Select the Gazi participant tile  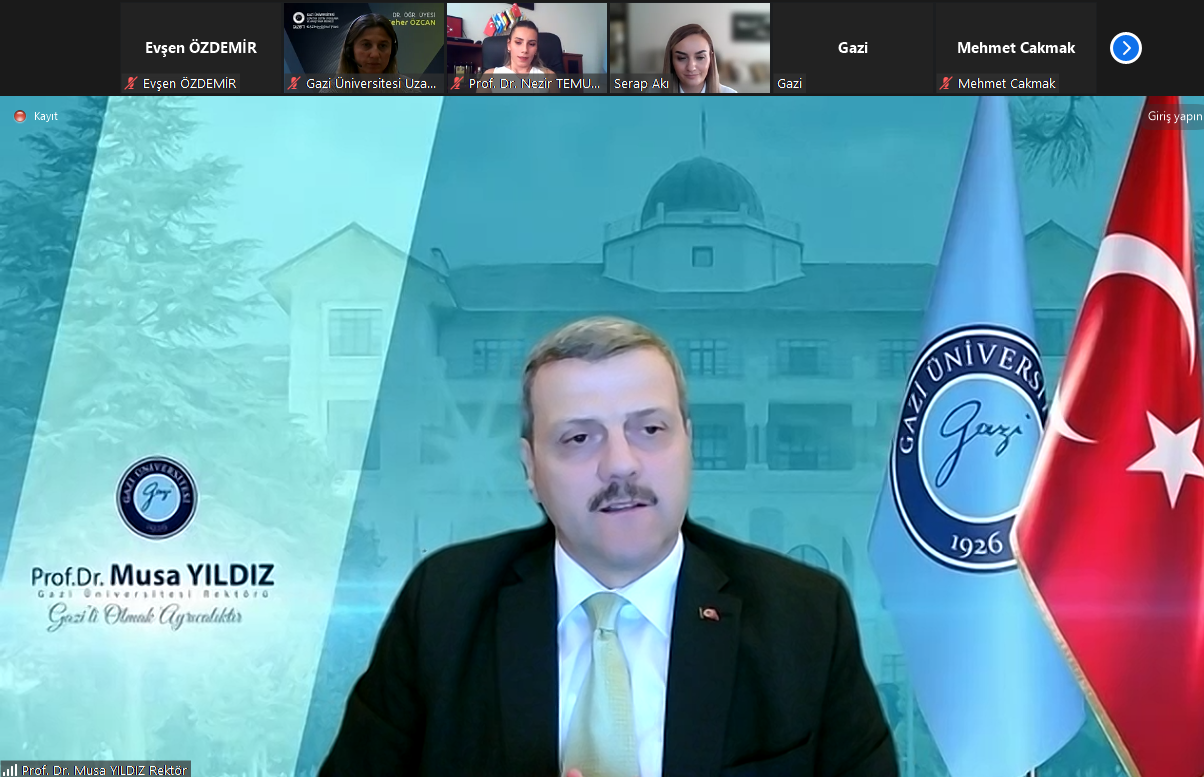coord(853,48)
